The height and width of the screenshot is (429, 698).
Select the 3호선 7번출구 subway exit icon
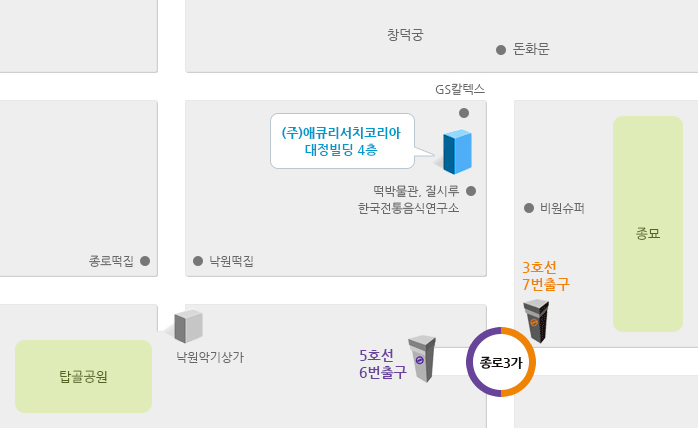click(x=536, y=321)
